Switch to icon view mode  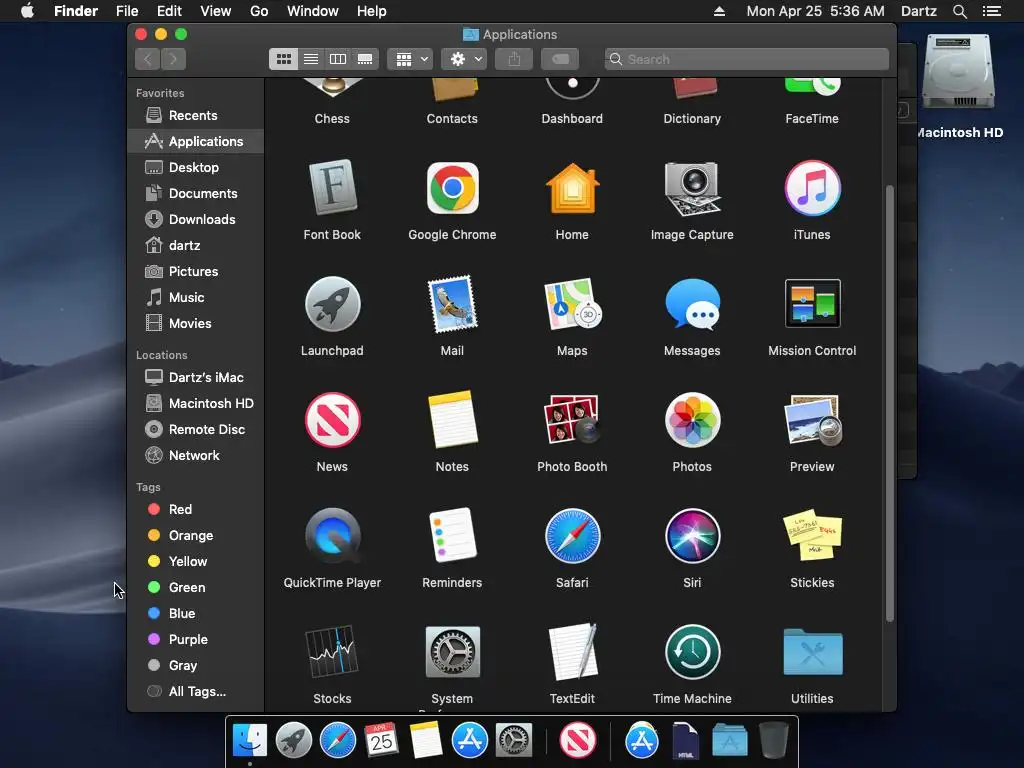click(283, 59)
